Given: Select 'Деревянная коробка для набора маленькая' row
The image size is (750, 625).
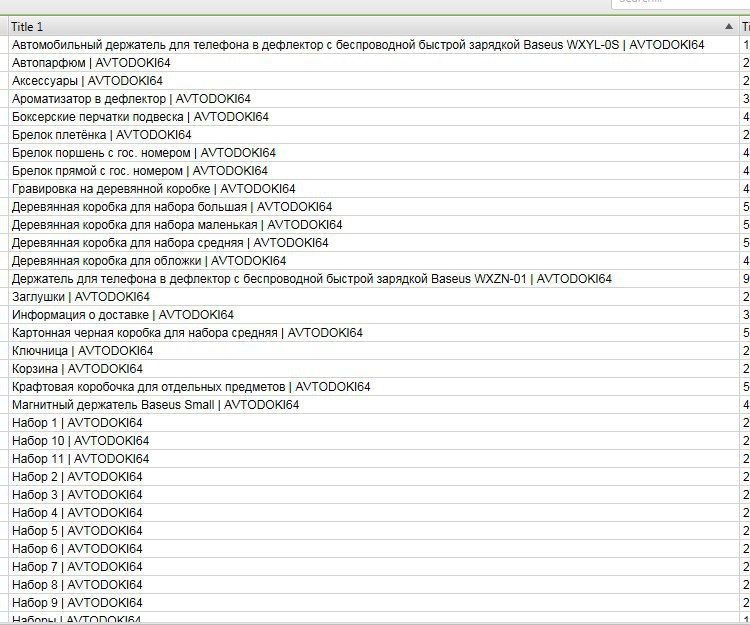Looking at the screenshot, I should (x=374, y=225).
